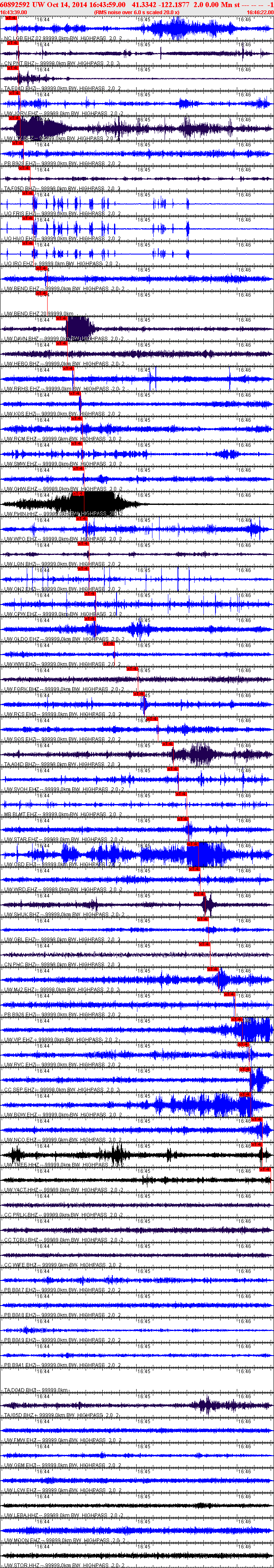Viewport: 274px width, 1568px height.
Task: Select the CN PNT BHZ station label
Action: [x=61, y=63]
